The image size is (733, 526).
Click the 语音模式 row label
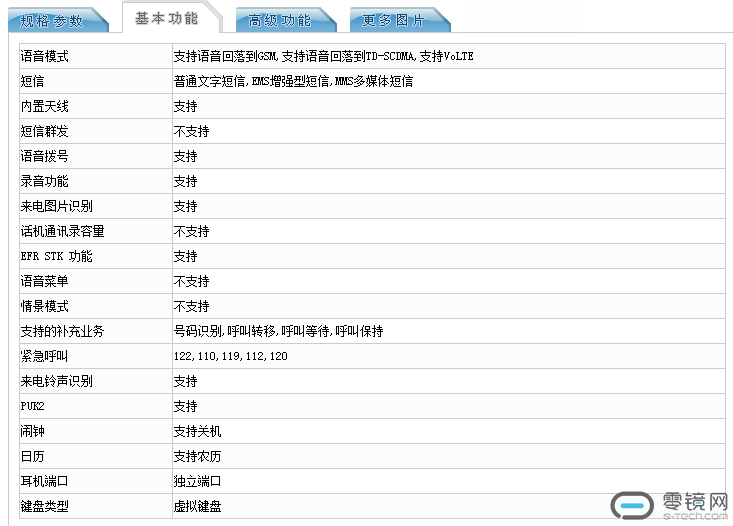coord(45,56)
